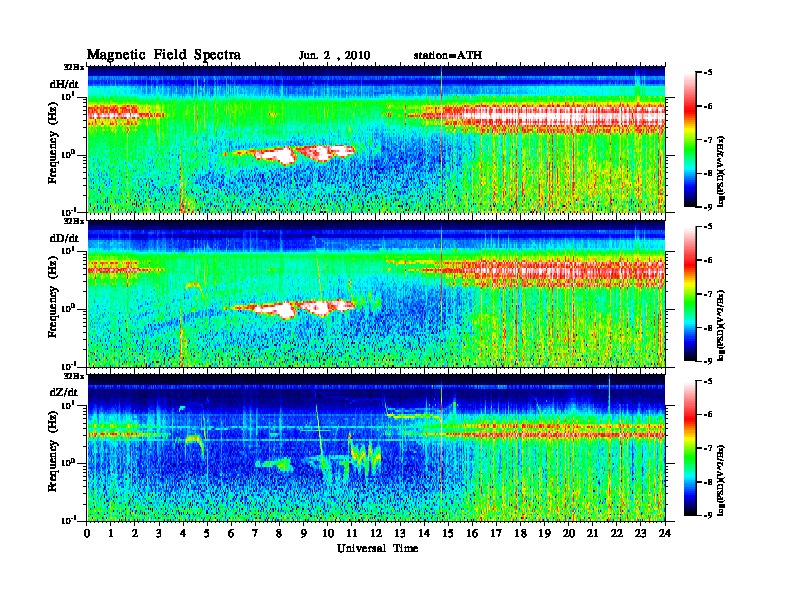Click the dH/dt panel color bar
This screenshot has width=792, height=612.
[x=690, y=140]
